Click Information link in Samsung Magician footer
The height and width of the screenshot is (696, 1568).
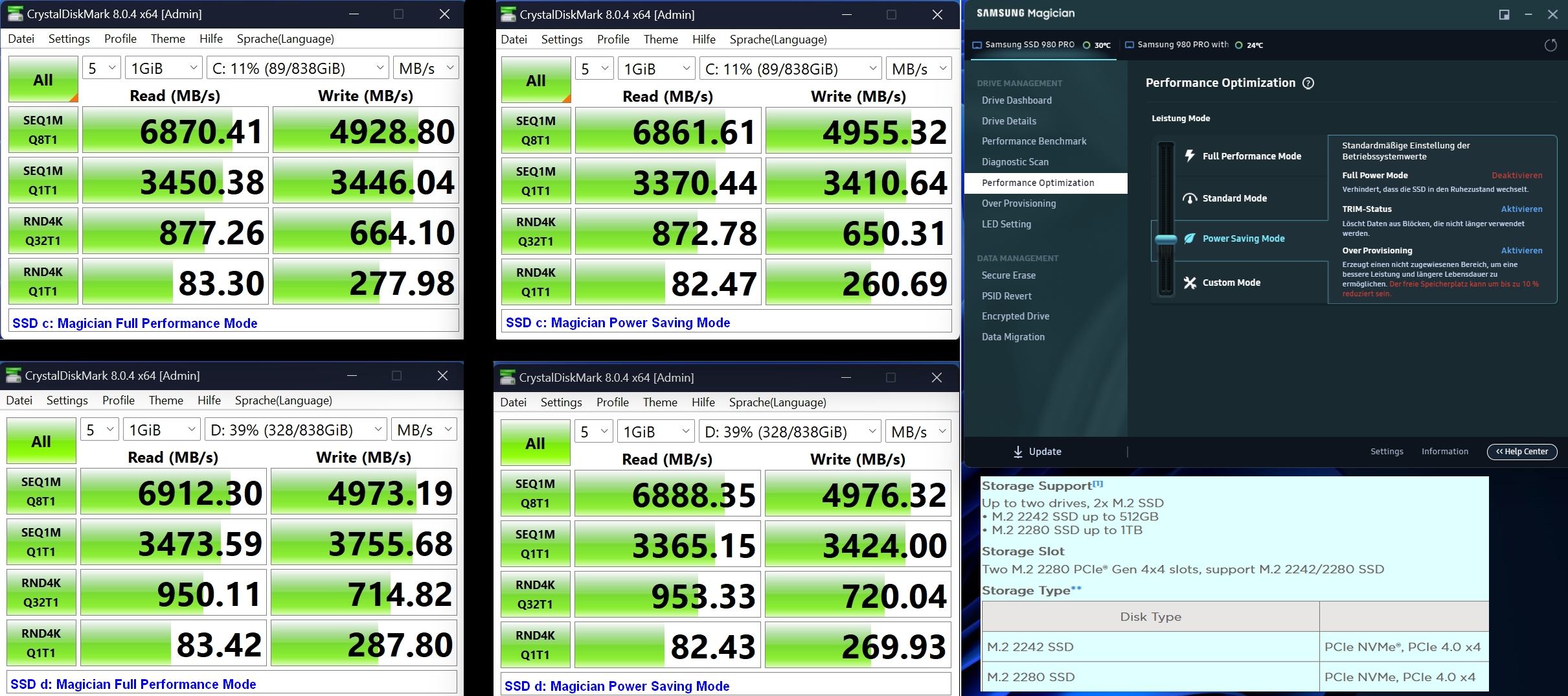[1445, 452]
